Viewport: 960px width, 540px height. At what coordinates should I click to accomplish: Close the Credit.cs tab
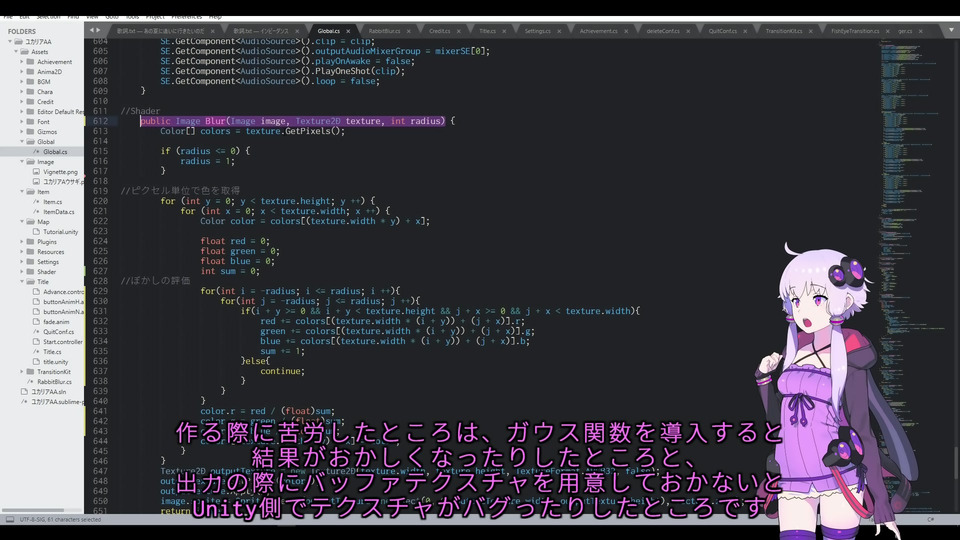coord(459,31)
